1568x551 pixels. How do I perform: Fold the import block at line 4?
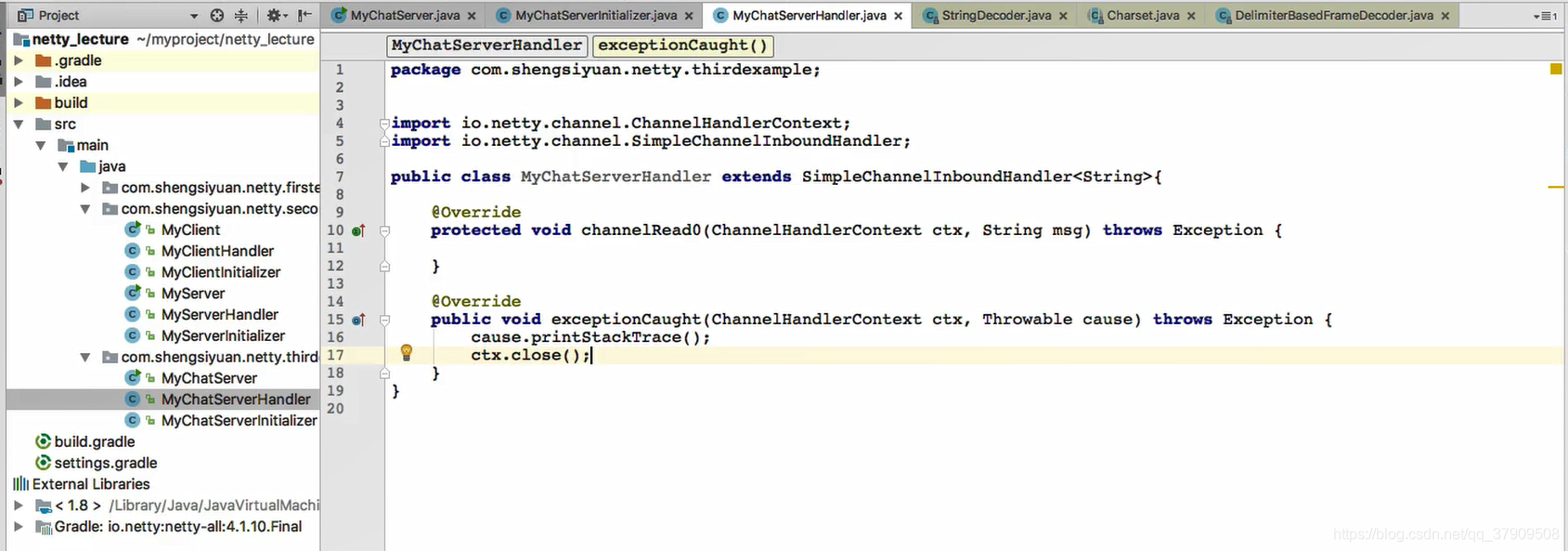(384, 124)
